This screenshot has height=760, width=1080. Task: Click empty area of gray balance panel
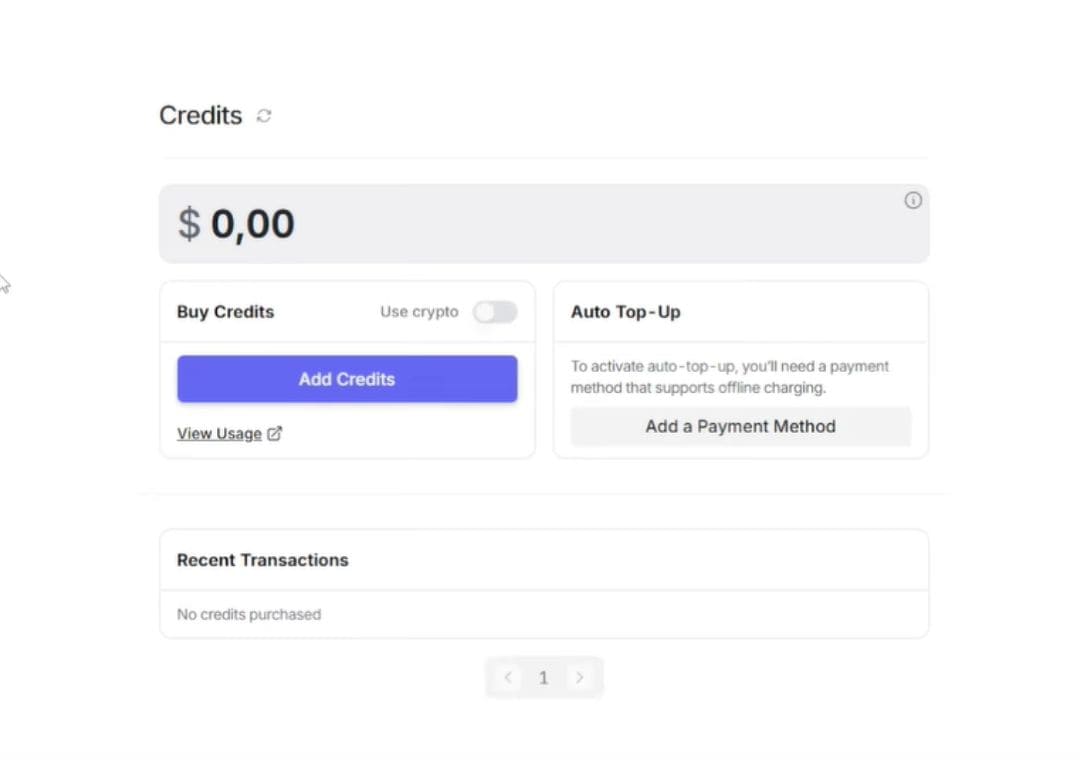[585, 224]
